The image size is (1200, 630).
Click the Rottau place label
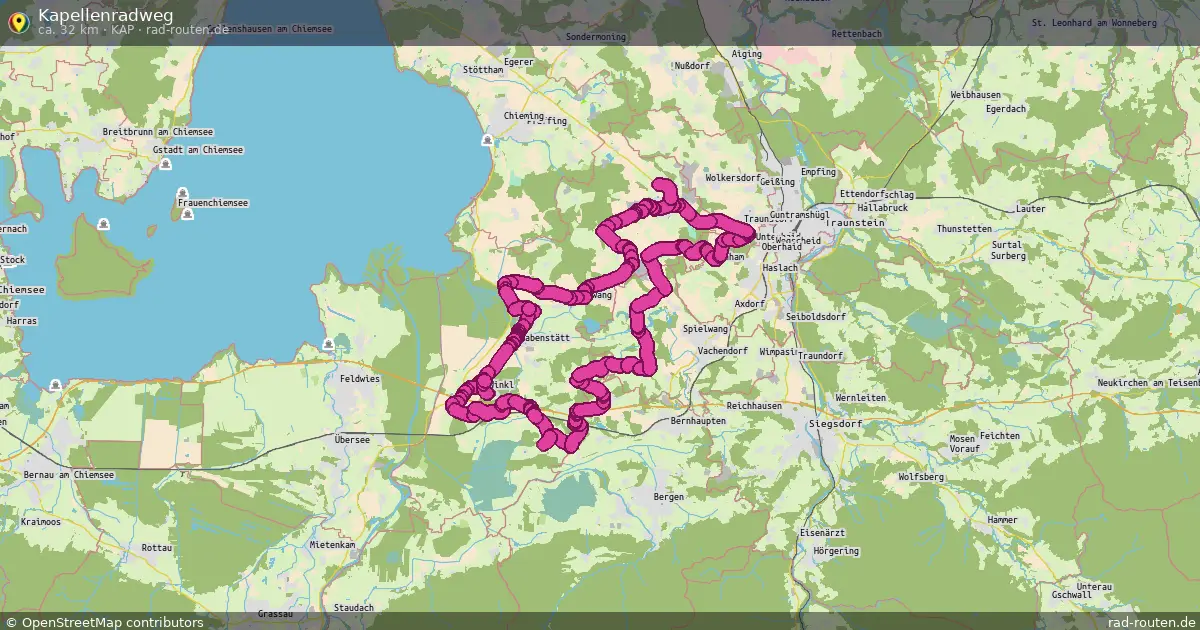point(157,548)
